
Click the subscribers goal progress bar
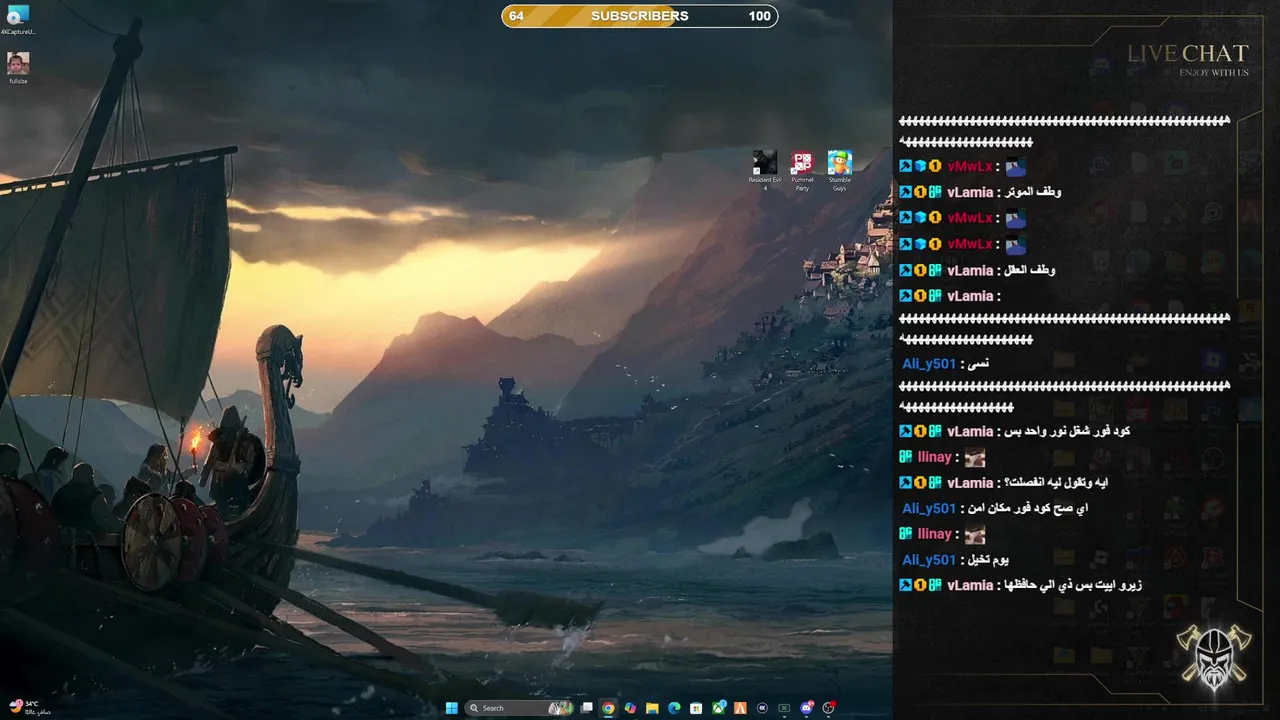pyautogui.click(x=640, y=16)
